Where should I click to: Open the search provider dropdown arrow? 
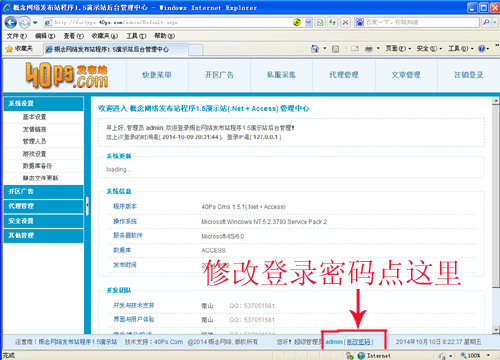(495, 22)
